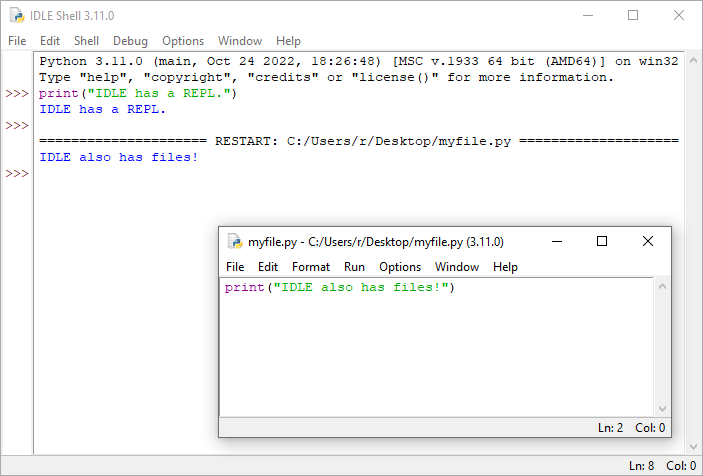The height and width of the screenshot is (476, 703).
Task: Open the Window menu in IDLE Shell
Action: click(x=240, y=41)
